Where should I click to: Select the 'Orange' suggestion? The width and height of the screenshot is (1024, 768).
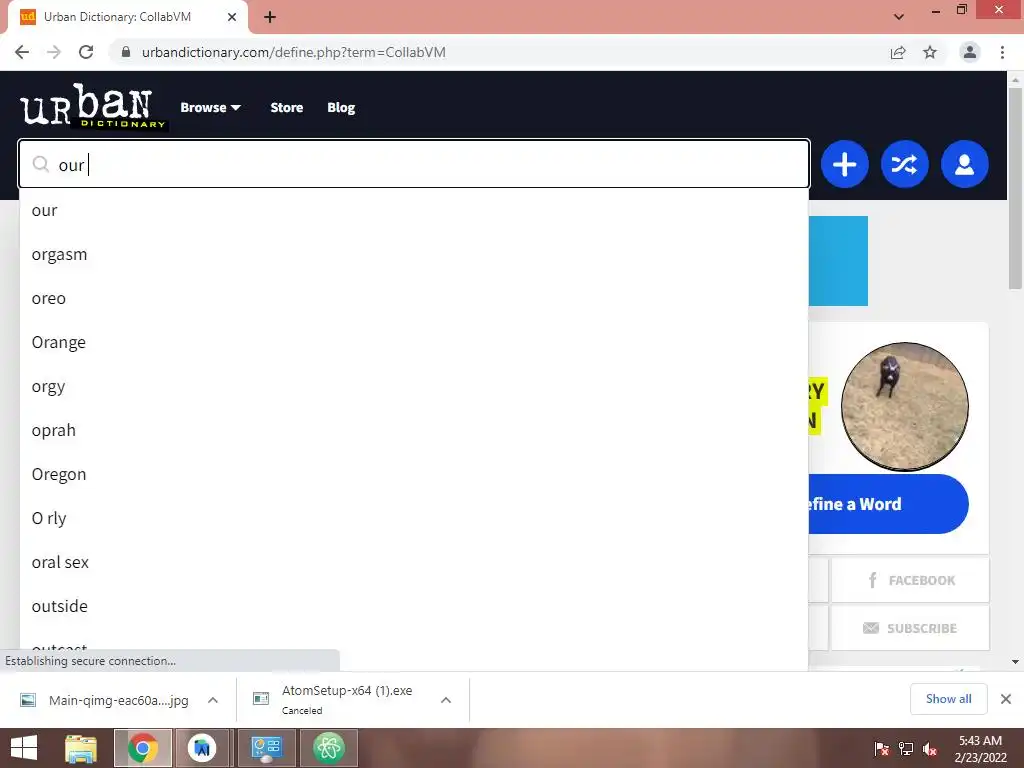click(x=414, y=342)
